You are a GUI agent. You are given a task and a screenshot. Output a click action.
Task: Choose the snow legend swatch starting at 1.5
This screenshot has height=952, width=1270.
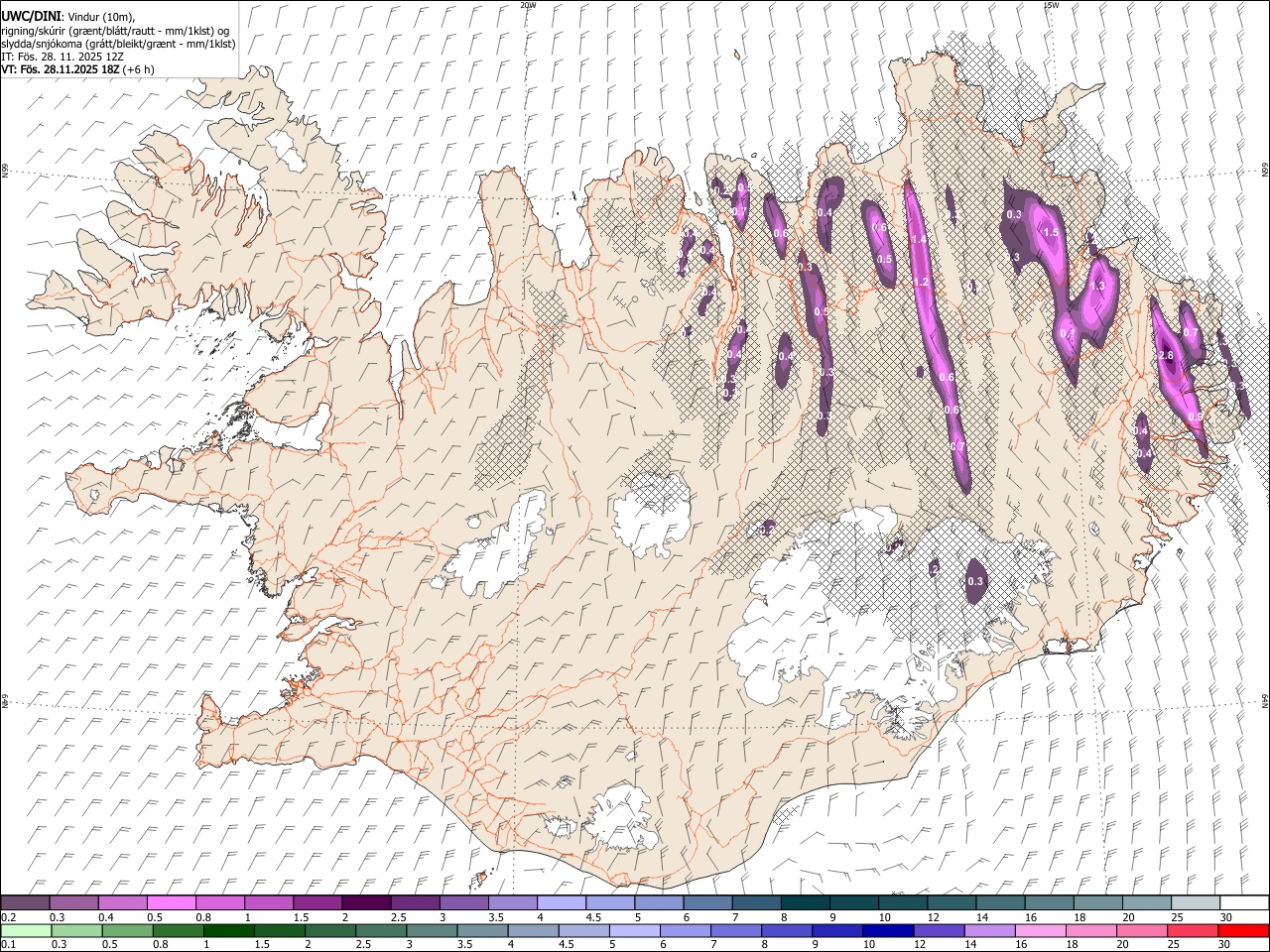click(317, 902)
